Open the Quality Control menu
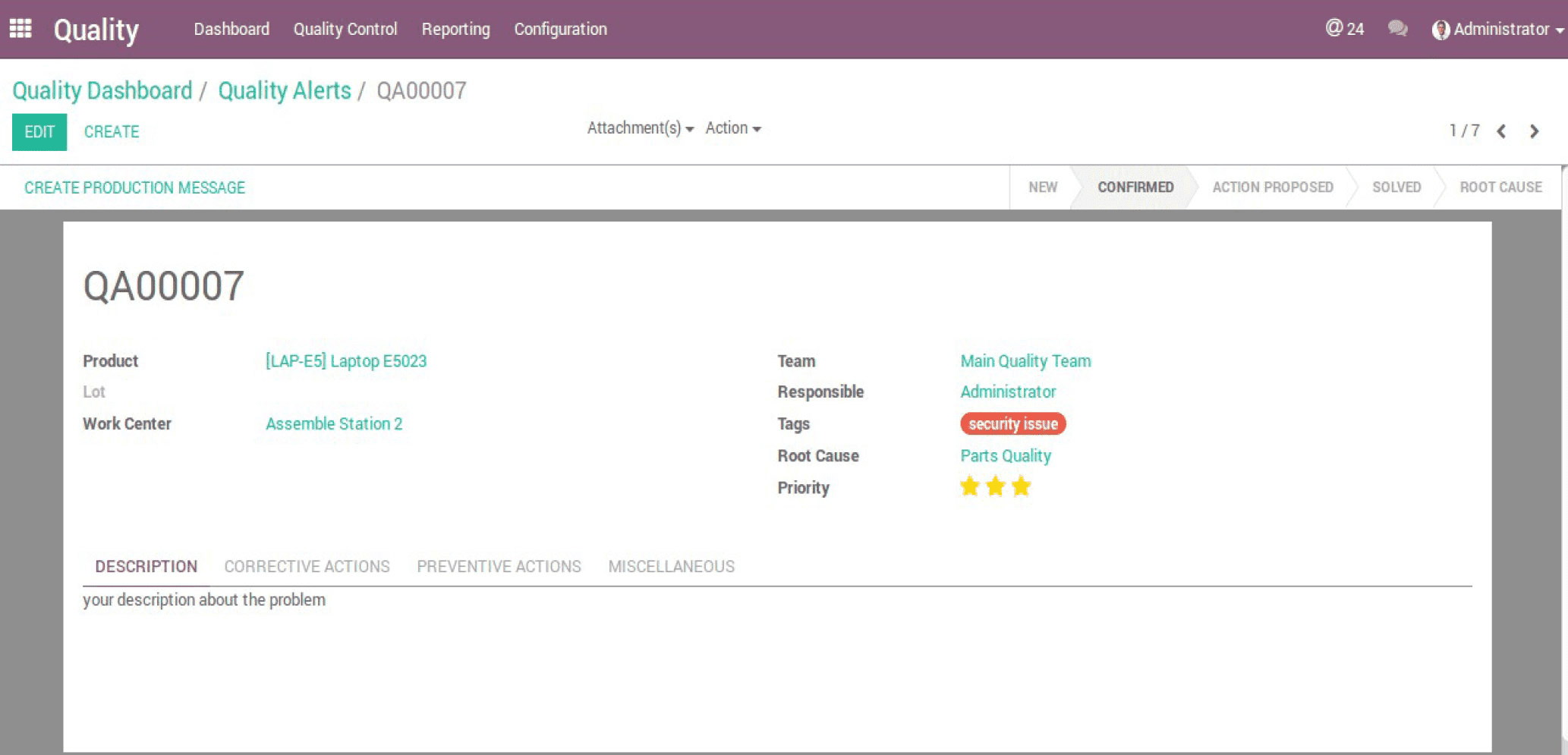 click(345, 29)
